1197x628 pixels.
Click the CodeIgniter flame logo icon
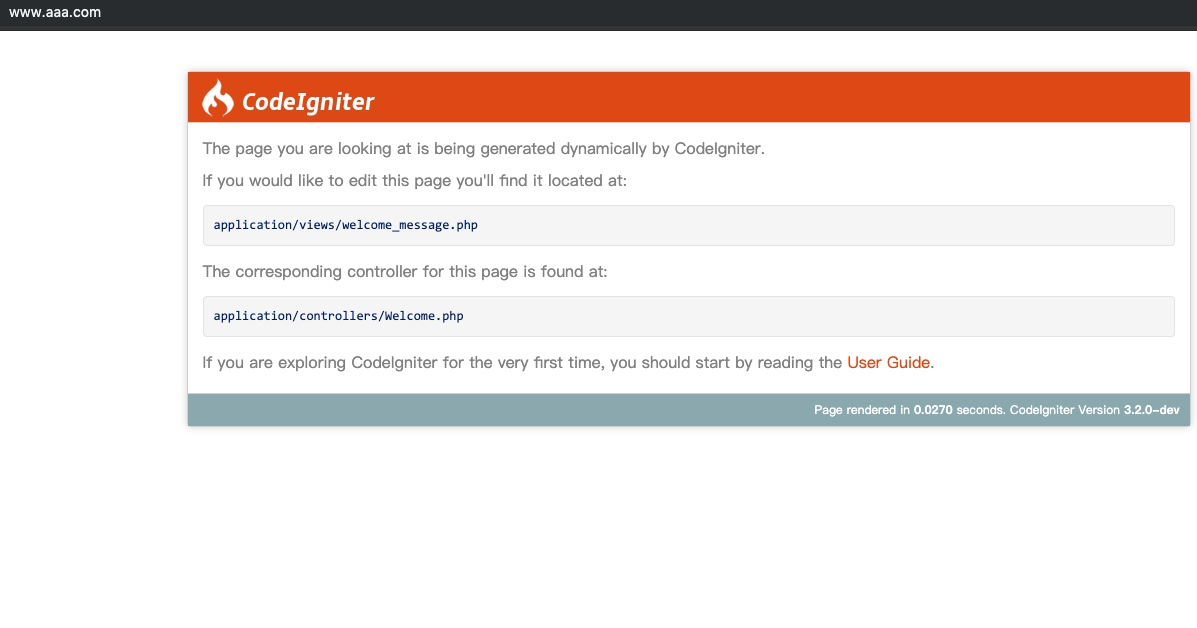[218, 98]
